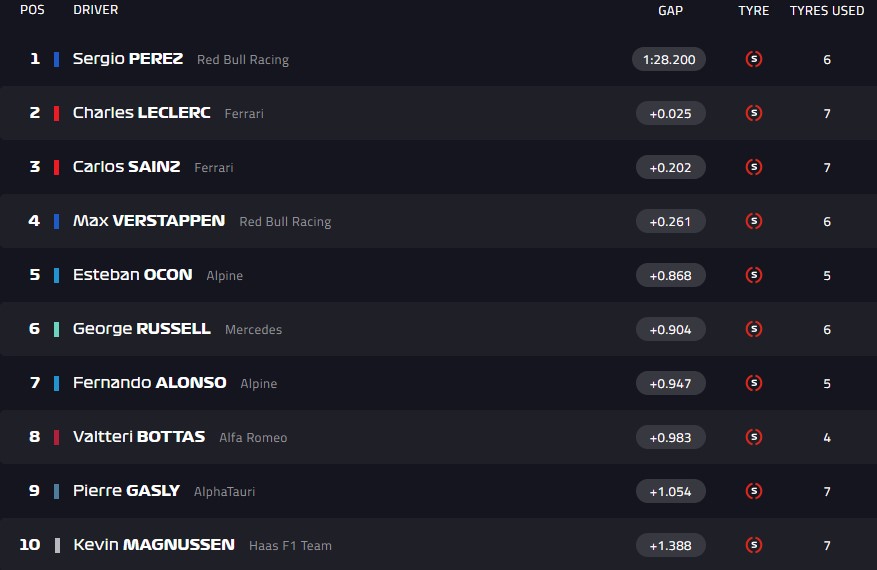Click Kevin Magnussen's soft tyre icon
877x570 pixels.
coord(754,545)
